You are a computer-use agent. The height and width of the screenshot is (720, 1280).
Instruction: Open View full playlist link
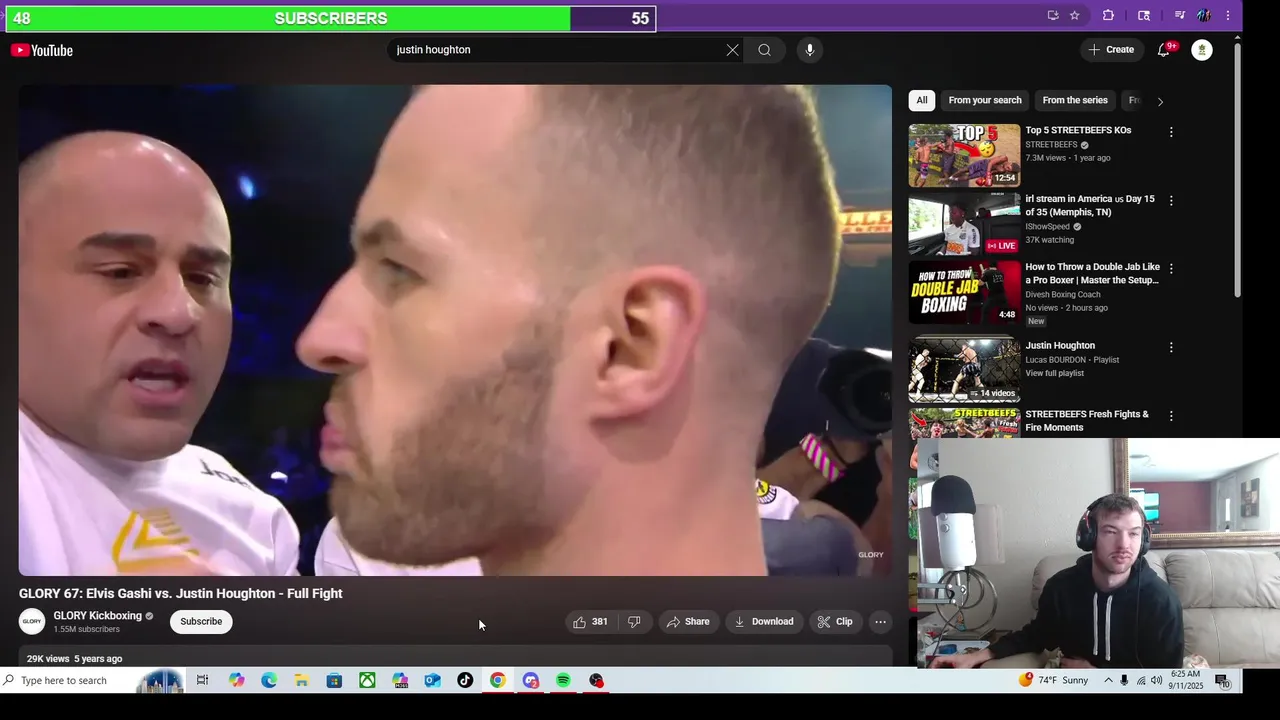pos(1054,373)
